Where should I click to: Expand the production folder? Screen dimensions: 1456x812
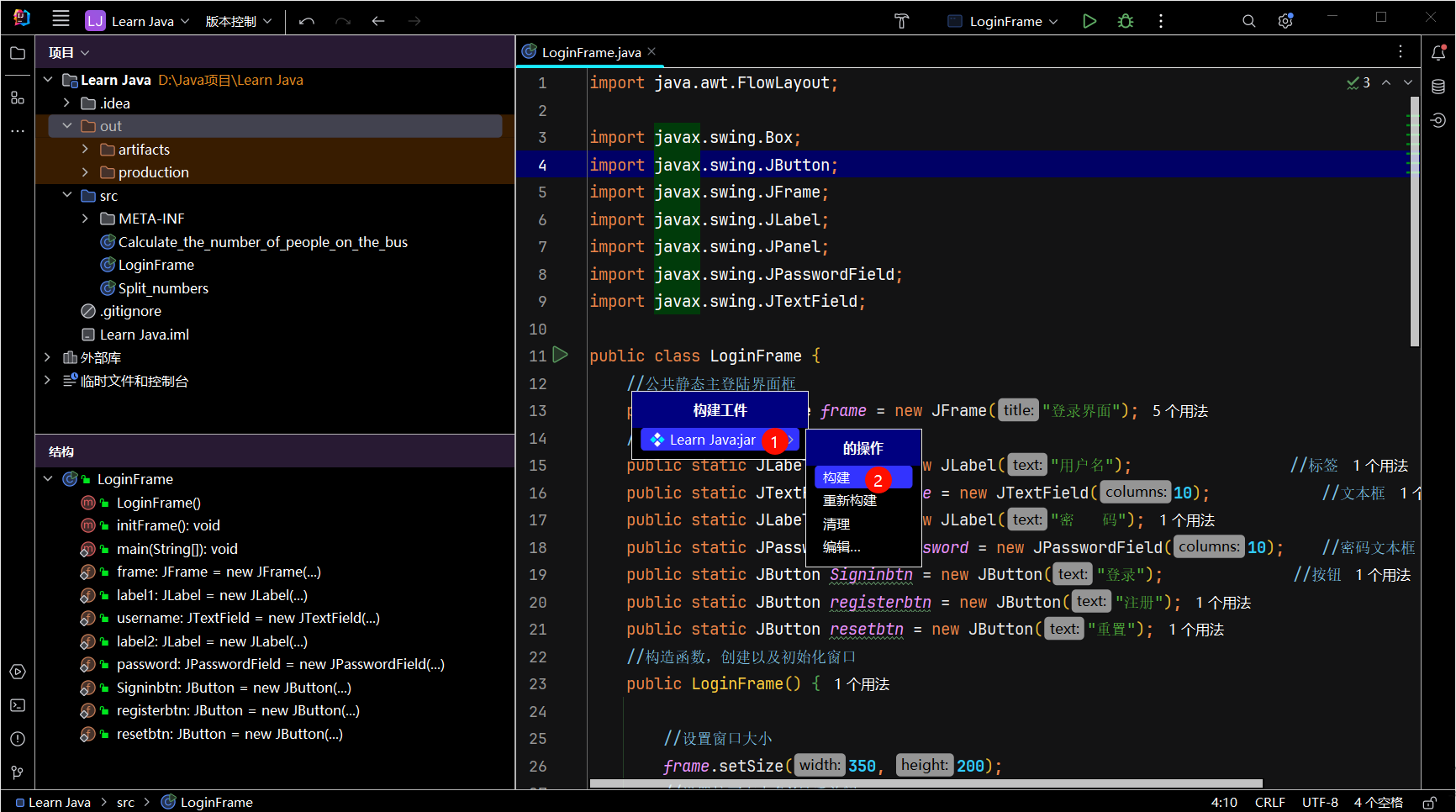85,172
